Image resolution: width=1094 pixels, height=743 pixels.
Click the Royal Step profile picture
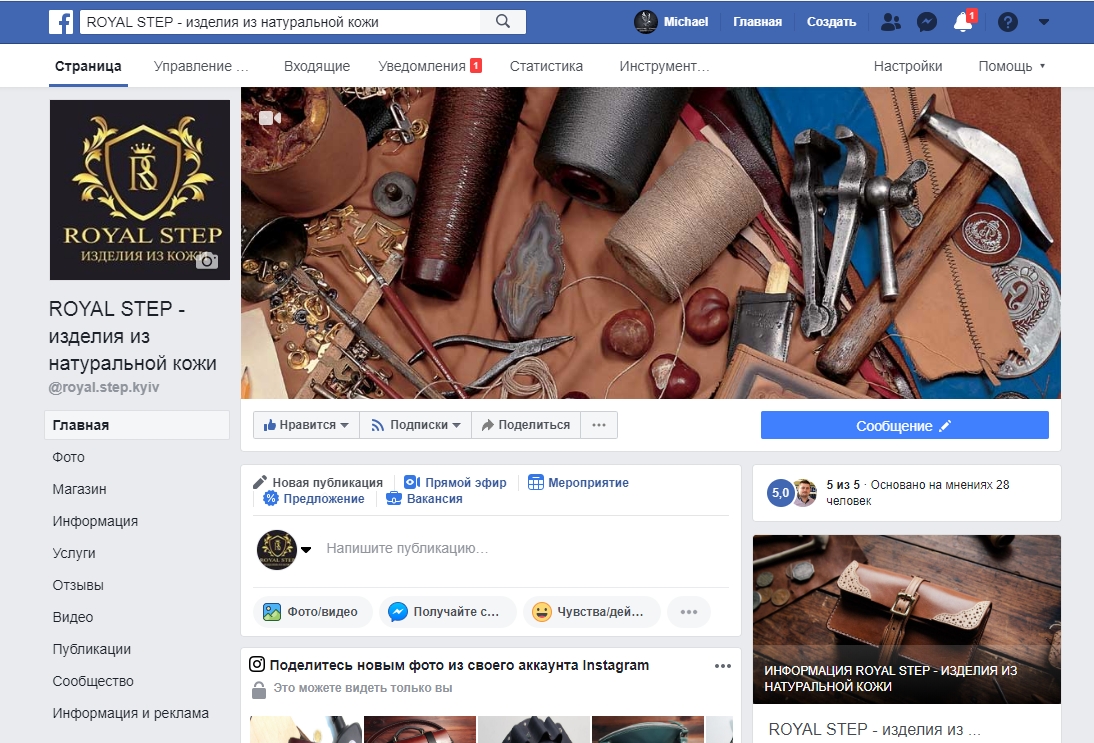click(140, 190)
